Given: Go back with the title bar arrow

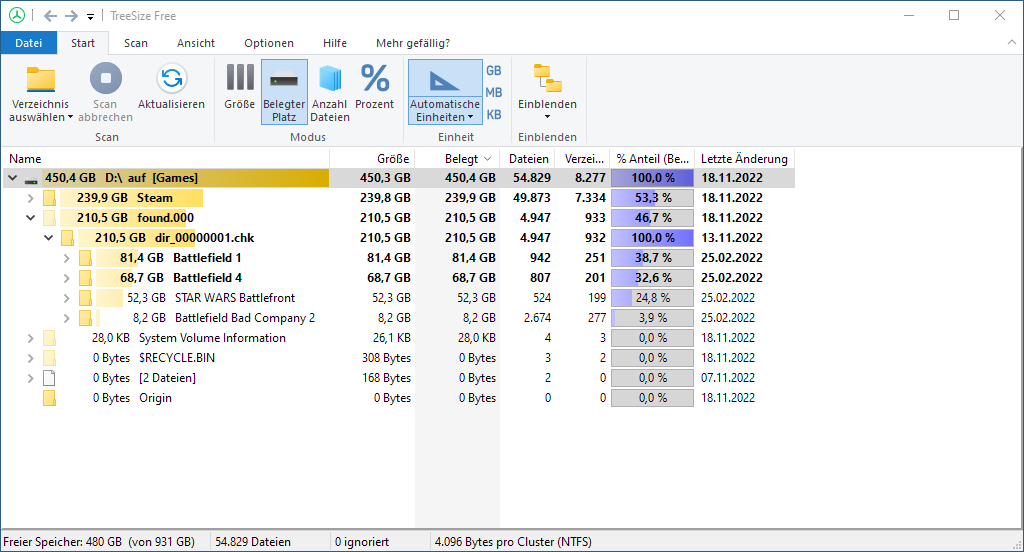Looking at the screenshot, I should tap(50, 16).
